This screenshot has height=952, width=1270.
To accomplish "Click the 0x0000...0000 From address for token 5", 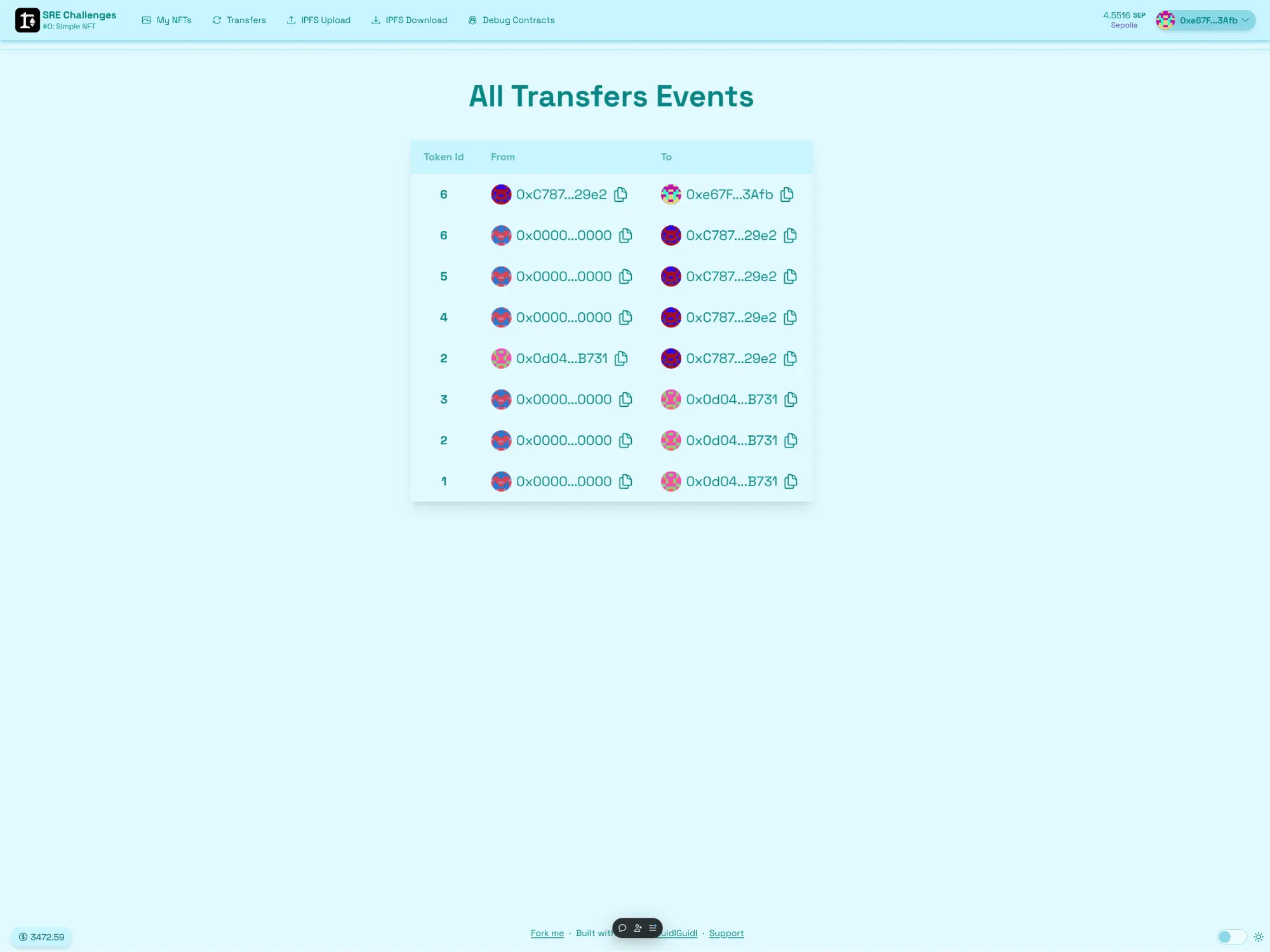I will pos(563,277).
